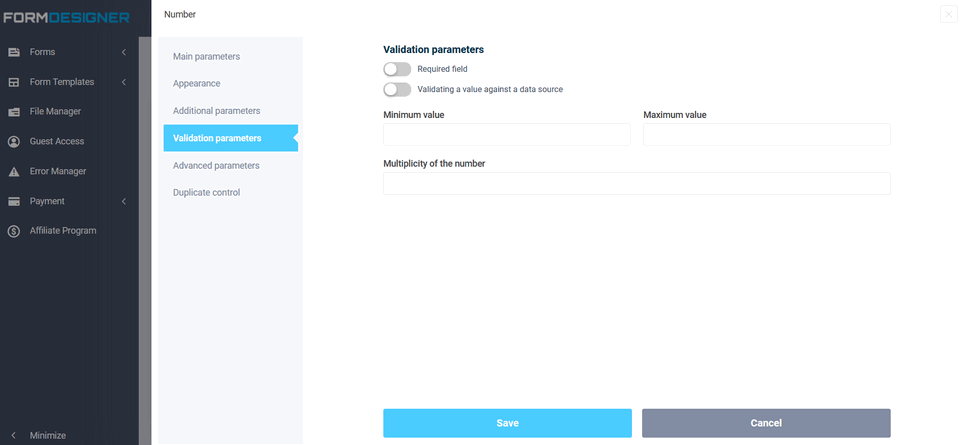Open File Manager via its icon

coord(14,111)
